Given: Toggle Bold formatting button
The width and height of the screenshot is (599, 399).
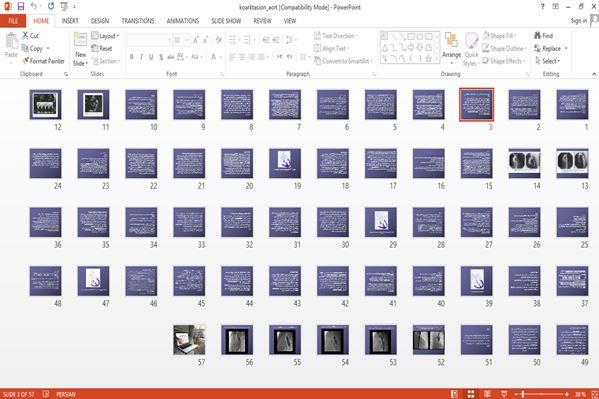Looking at the screenshot, I should tap(131, 57).
